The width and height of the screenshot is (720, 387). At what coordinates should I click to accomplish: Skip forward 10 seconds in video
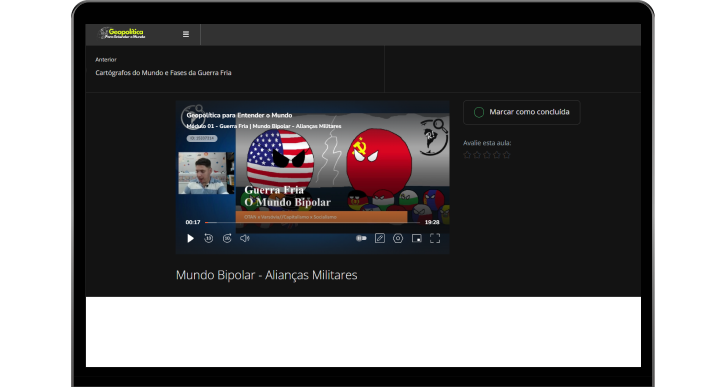click(227, 238)
